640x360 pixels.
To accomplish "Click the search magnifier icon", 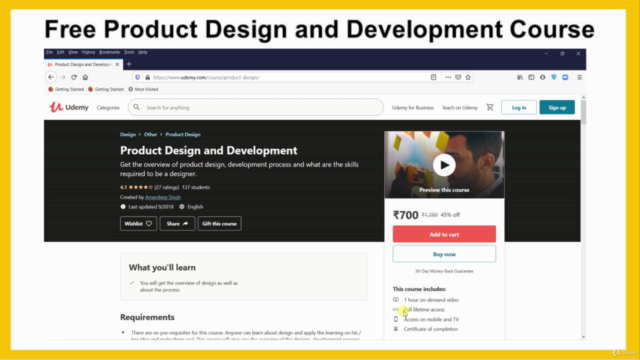I will pyautogui.click(x=136, y=107).
